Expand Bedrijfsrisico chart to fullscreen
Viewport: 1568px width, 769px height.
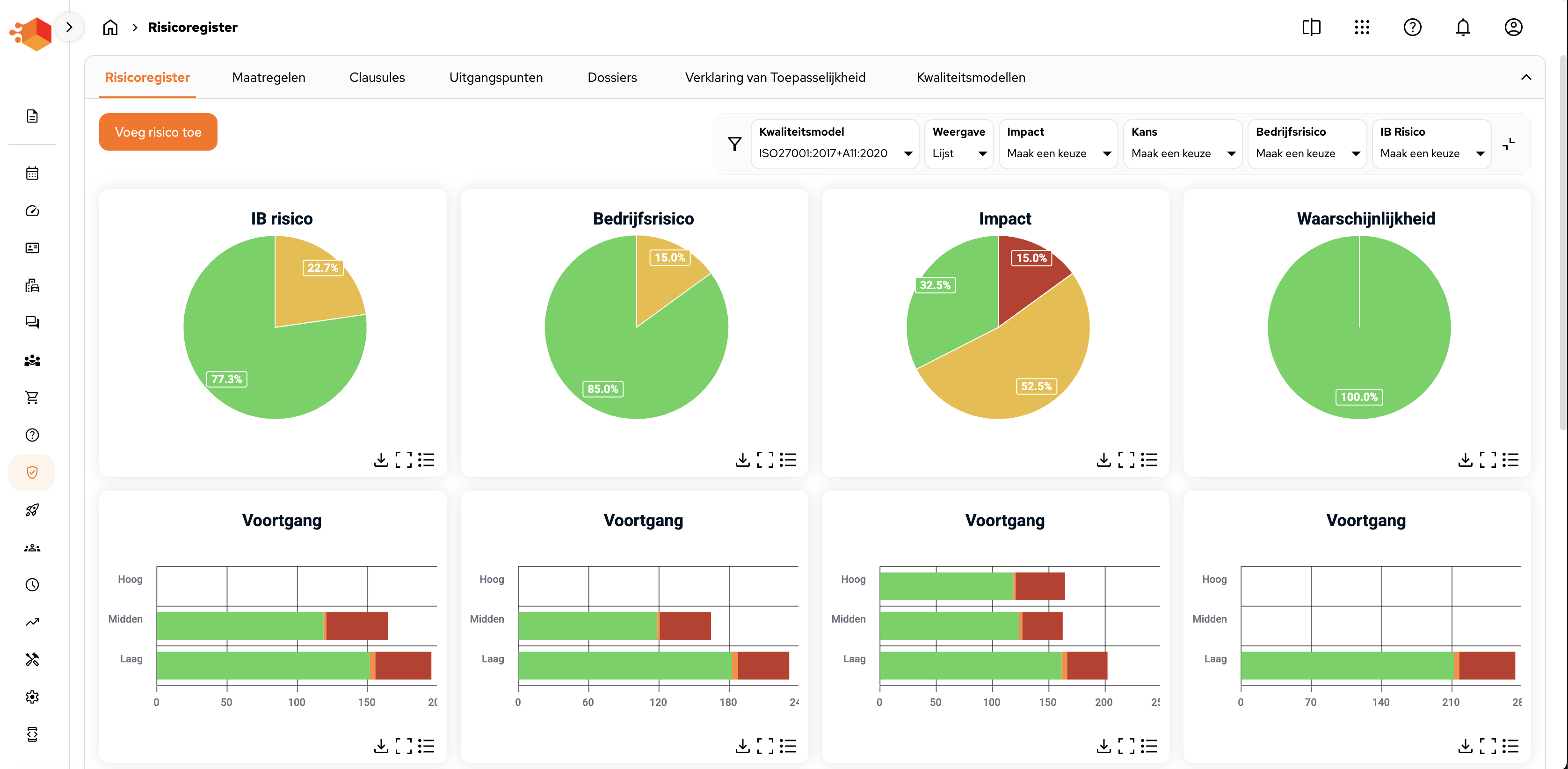[x=765, y=459]
